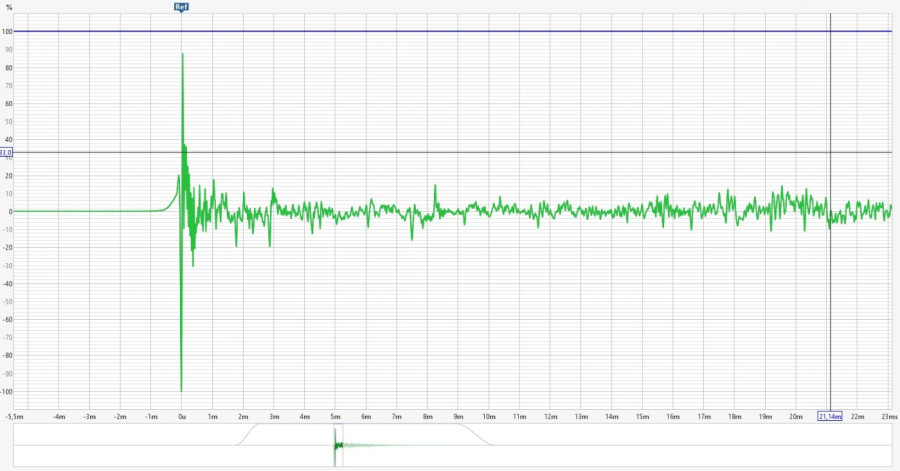Click the 100 label on the percent axis
This screenshot has height=471, width=900.
click(x=7, y=32)
